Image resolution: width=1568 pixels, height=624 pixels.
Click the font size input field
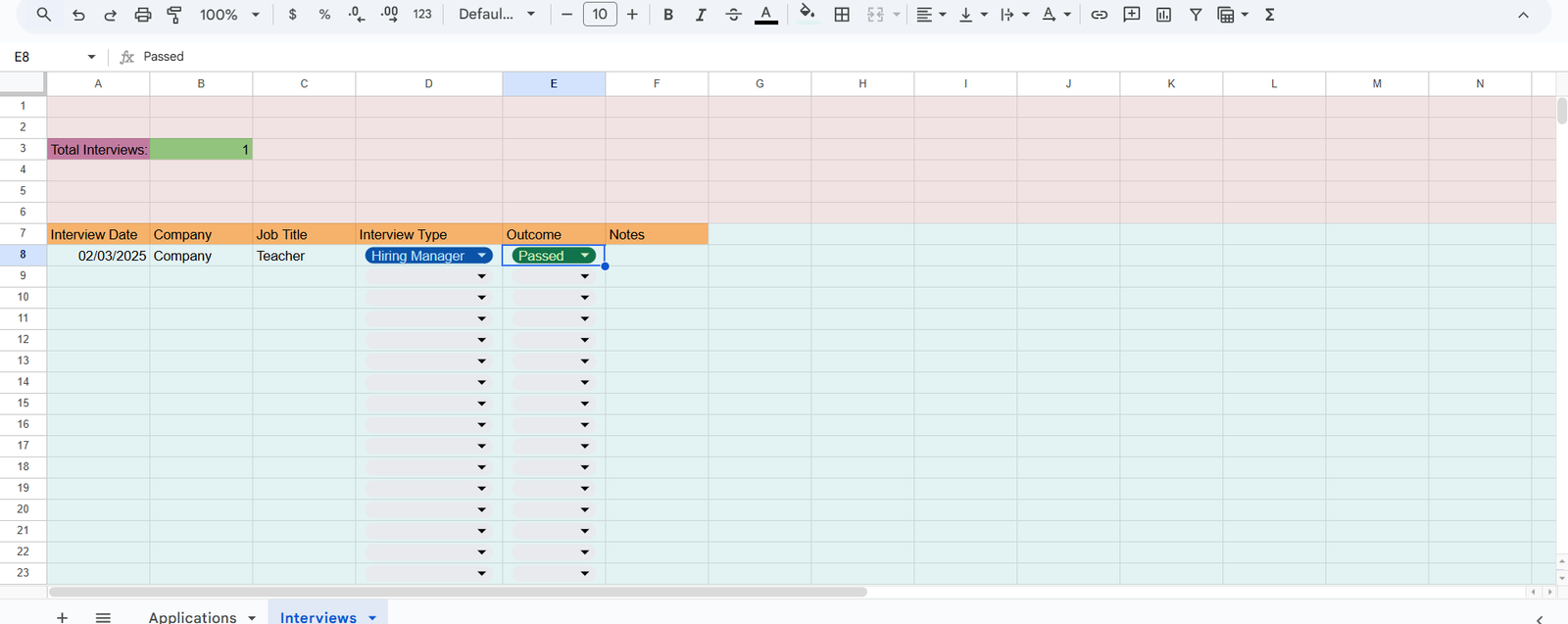tap(600, 15)
